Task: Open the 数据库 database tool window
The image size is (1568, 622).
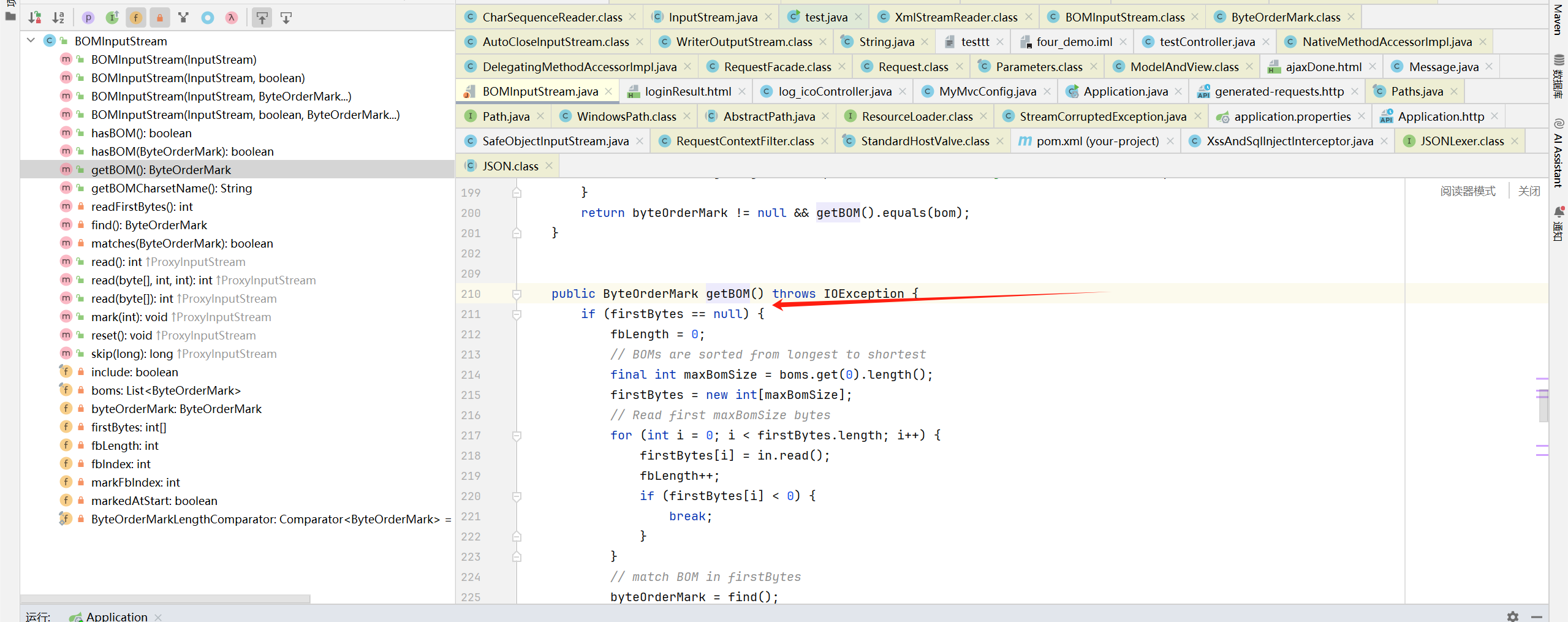Action: (x=1558, y=77)
